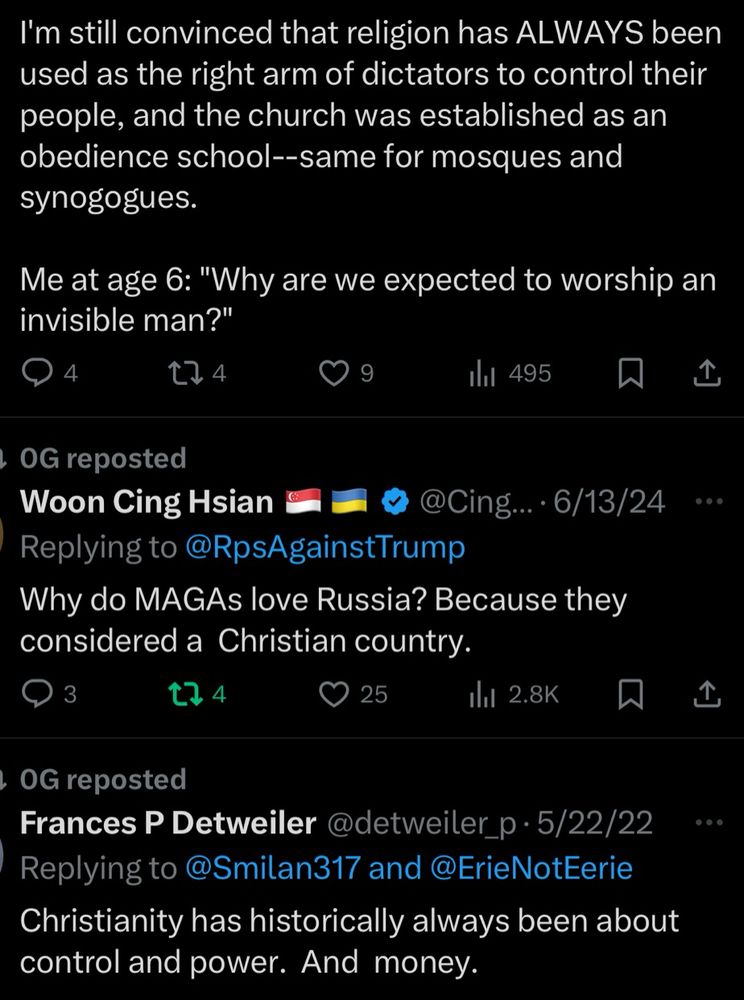Screen dimensions: 744x1000
Task: Open more options on Woon Cing Hsian's tweet
Action: (707, 501)
